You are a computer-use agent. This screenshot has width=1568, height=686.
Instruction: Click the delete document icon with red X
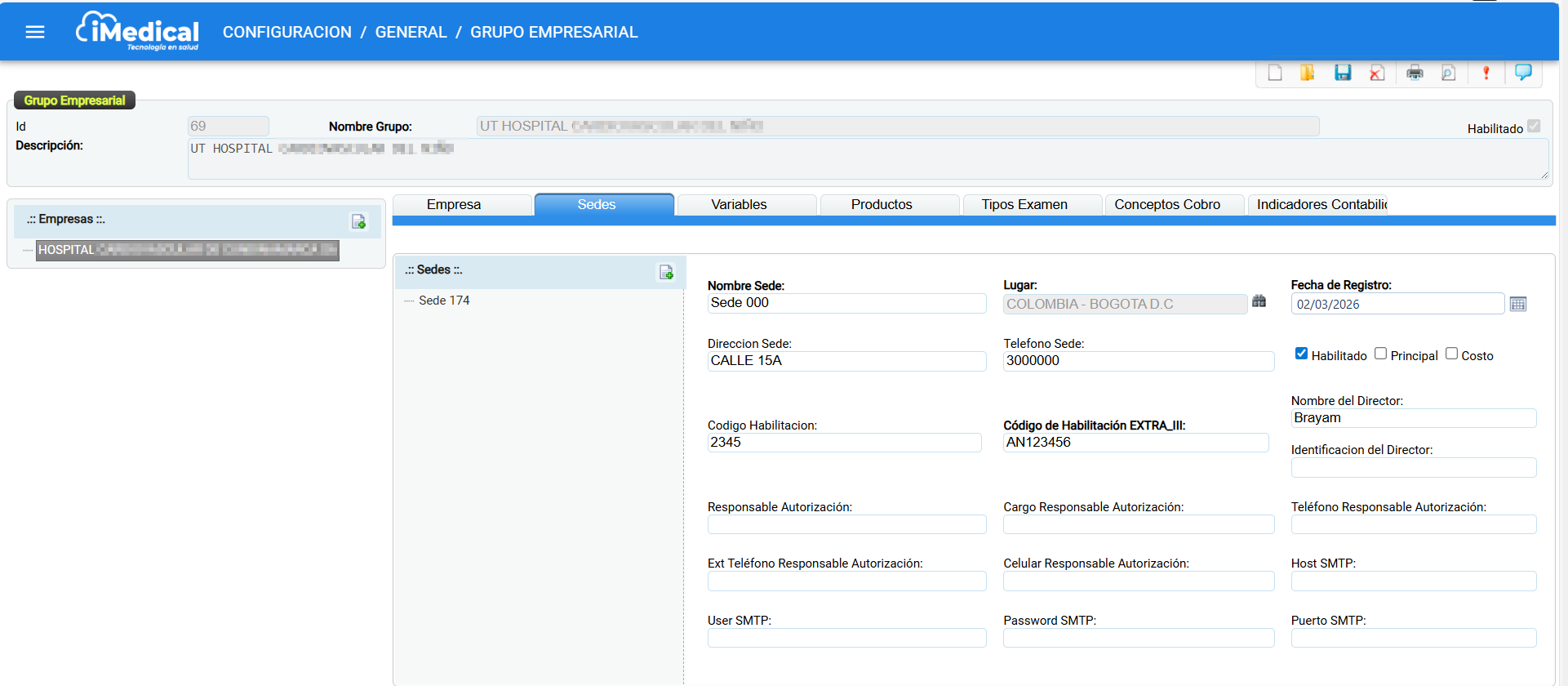point(1377,73)
